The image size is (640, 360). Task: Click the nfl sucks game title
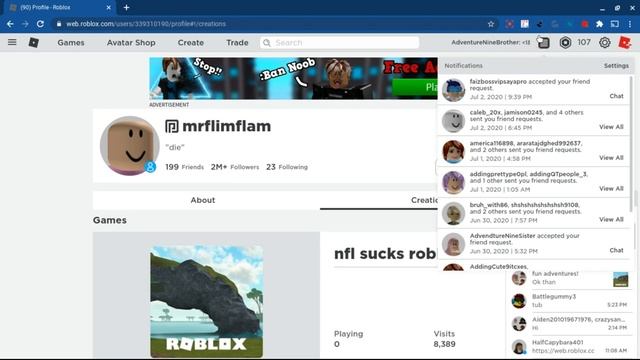[385, 254]
